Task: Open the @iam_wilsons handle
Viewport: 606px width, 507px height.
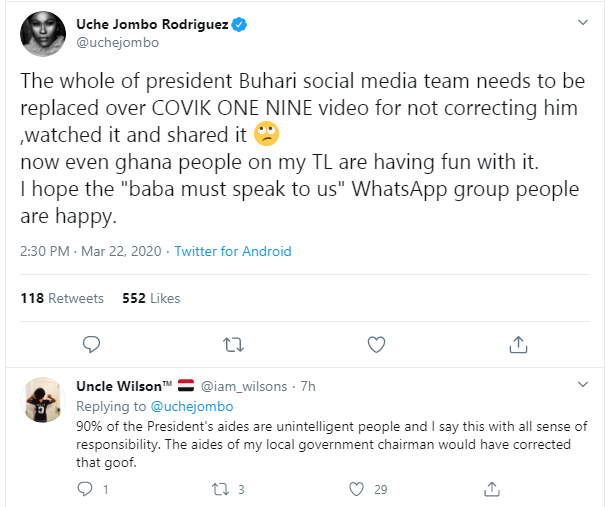Action: coord(245,386)
